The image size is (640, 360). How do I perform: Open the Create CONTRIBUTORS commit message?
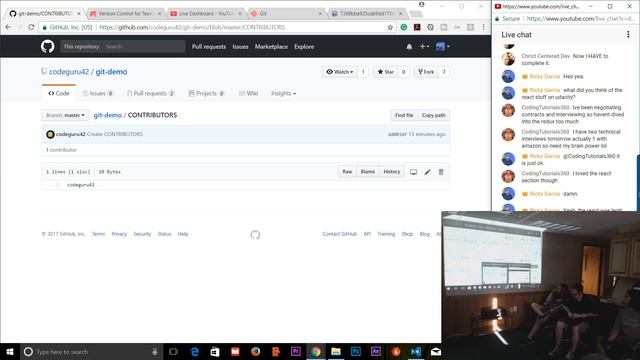click(115, 134)
